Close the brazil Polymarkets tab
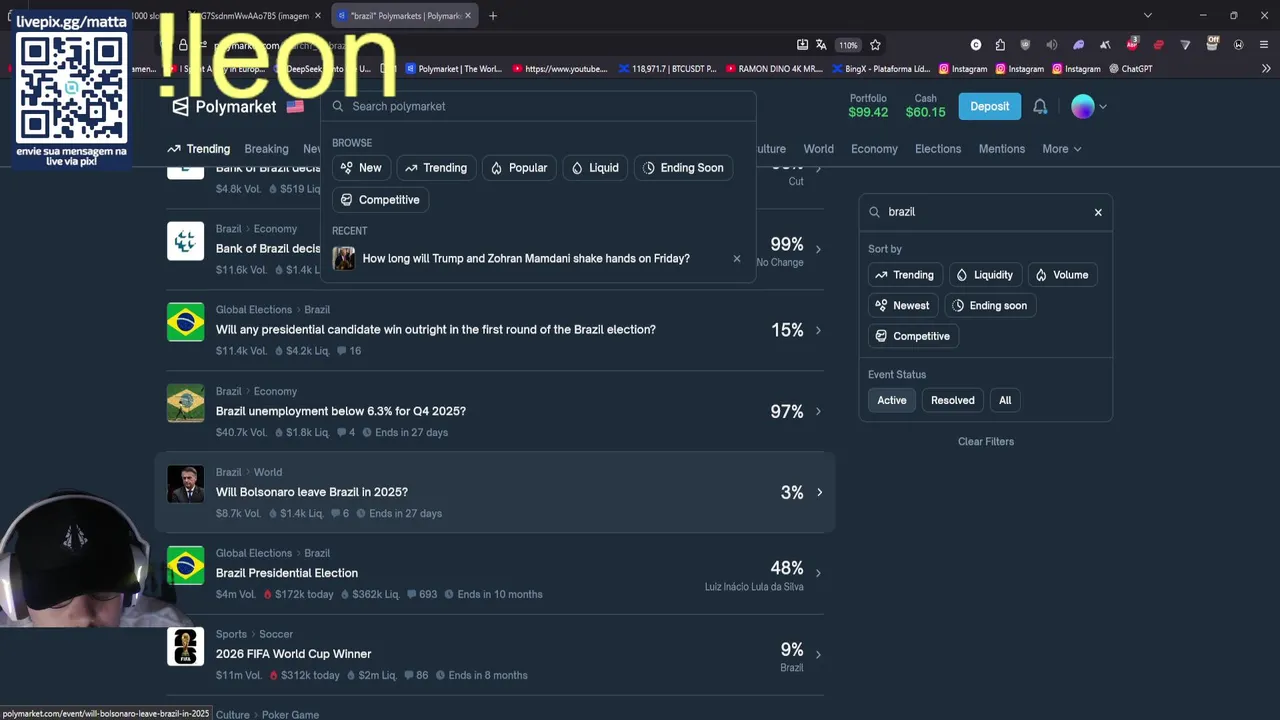Image resolution: width=1280 pixels, height=720 pixels. pos(467,15)
